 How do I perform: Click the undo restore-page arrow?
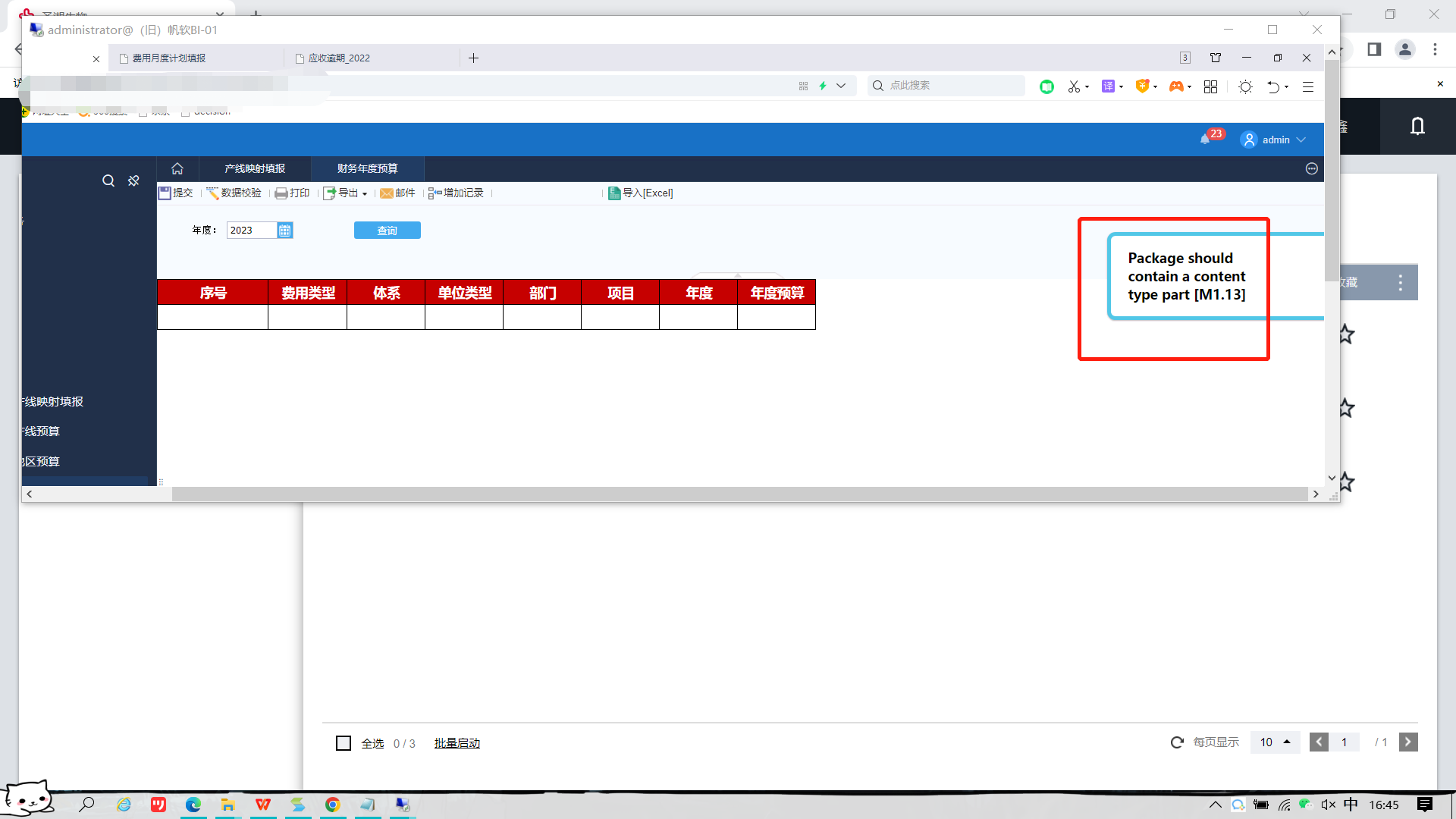click(1273, 86)
